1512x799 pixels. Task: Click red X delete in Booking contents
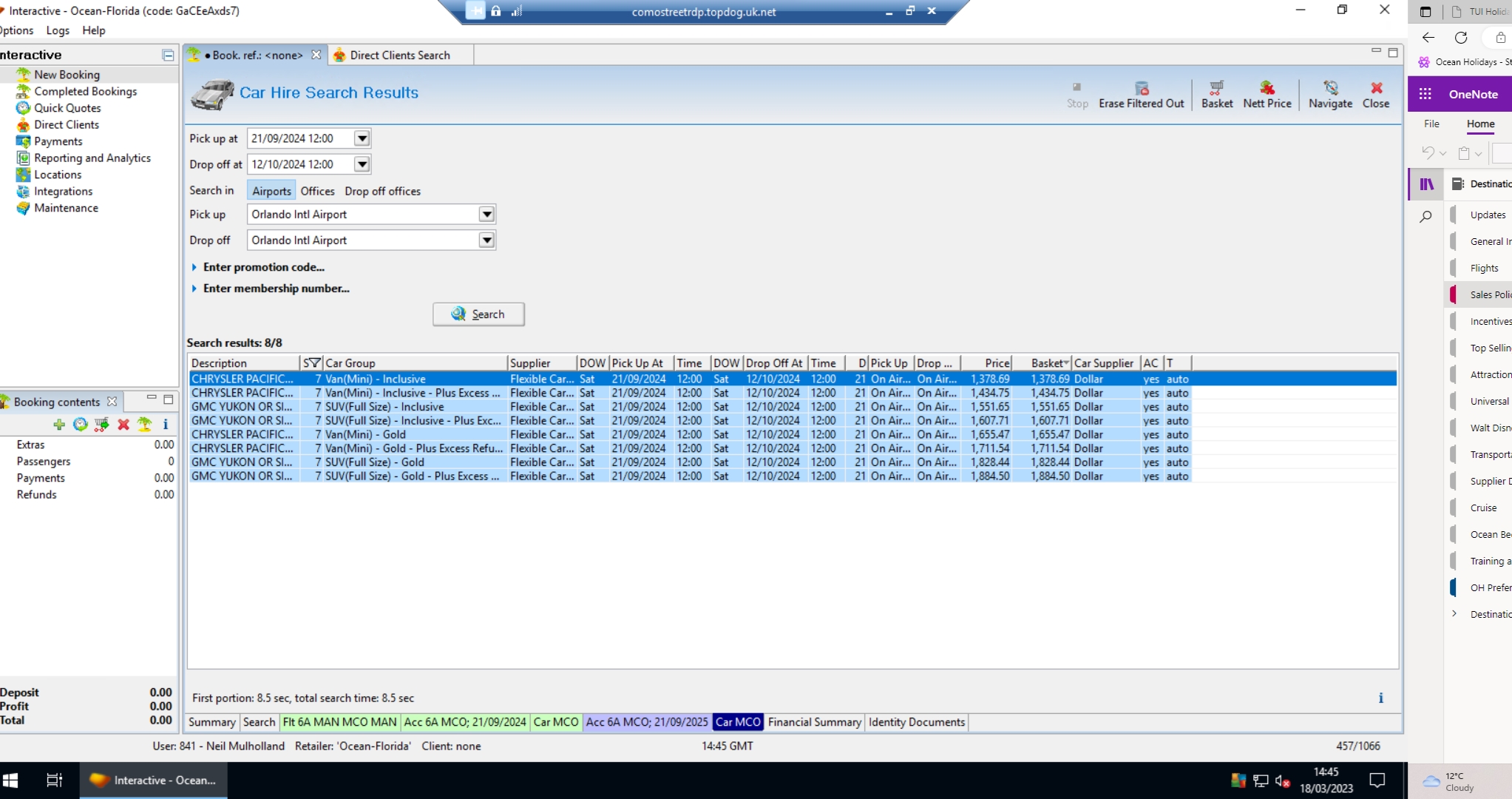point(123,424)
